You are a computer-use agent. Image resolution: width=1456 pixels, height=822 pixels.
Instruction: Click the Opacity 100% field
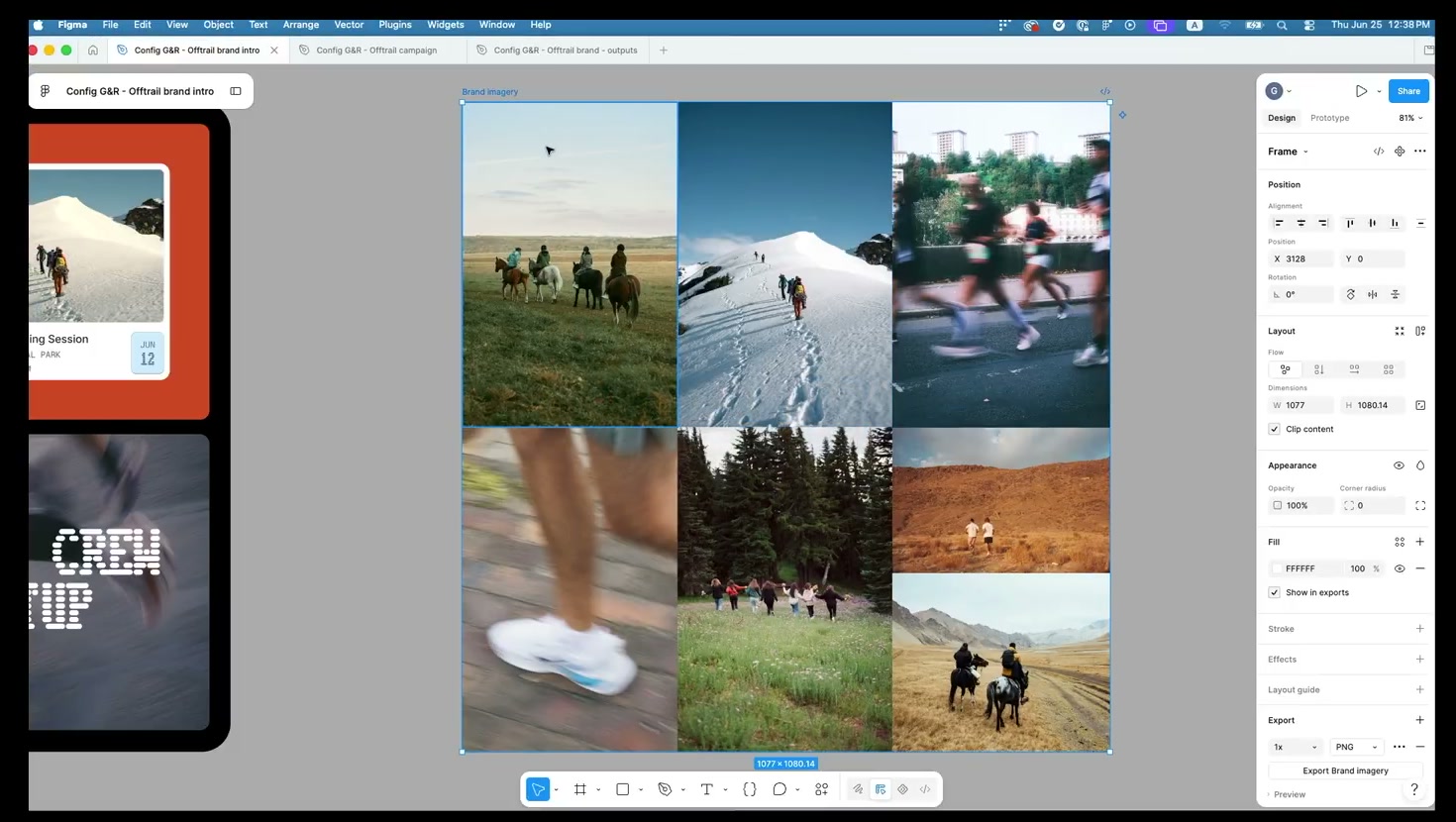coord(1300,505)
